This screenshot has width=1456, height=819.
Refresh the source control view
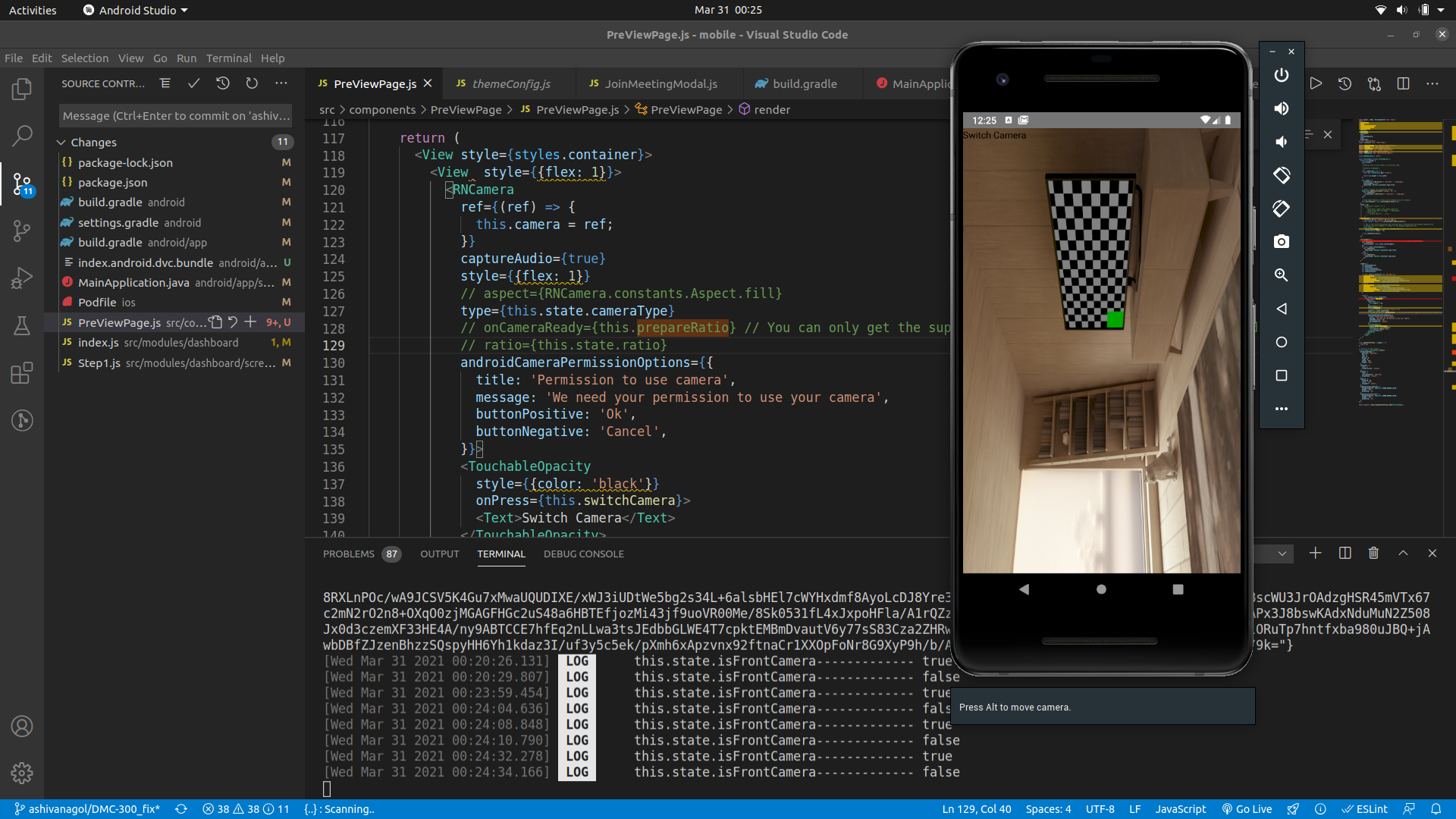[252, 83]
